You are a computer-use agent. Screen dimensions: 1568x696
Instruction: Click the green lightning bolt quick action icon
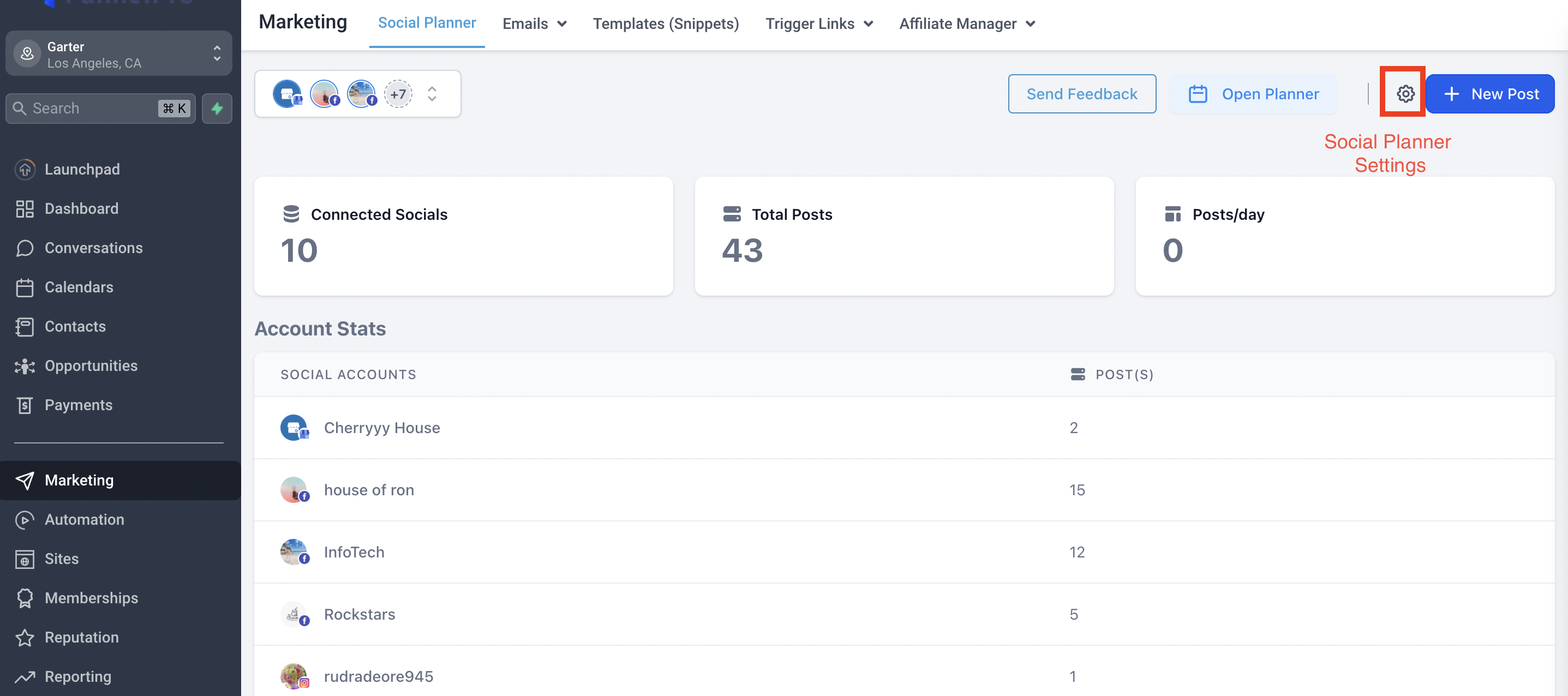coord(217,109)
